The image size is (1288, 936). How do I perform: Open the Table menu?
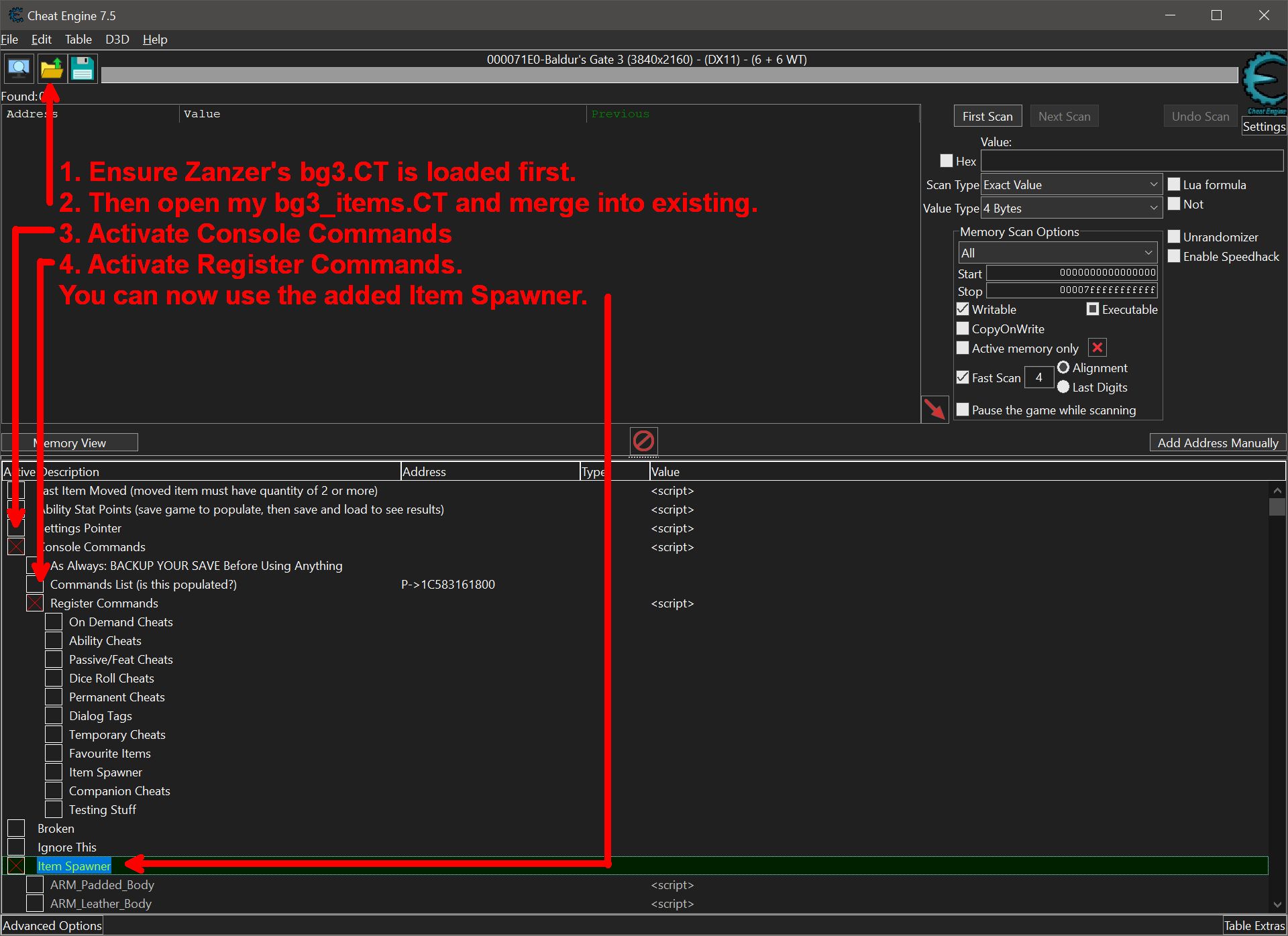pos(78,40)
